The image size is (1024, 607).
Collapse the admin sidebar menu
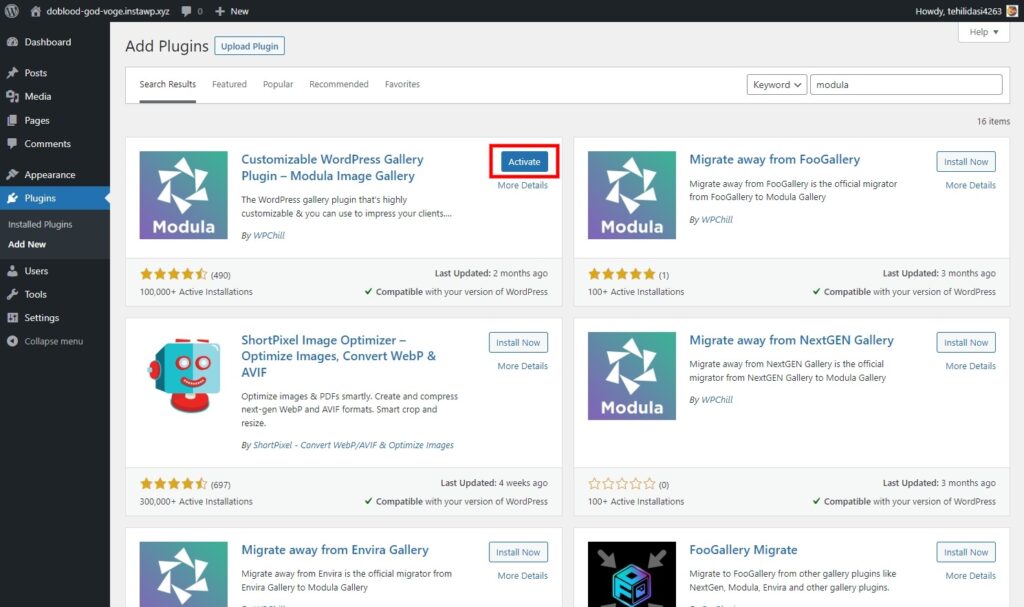pos(45,342)
